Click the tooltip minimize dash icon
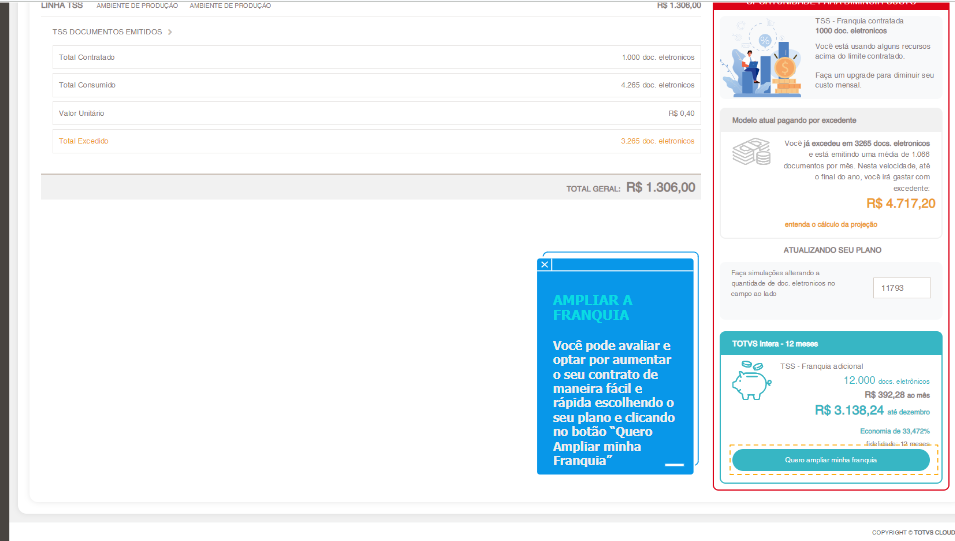This screenshot has width=955, height=541. (x=674, y=465)
